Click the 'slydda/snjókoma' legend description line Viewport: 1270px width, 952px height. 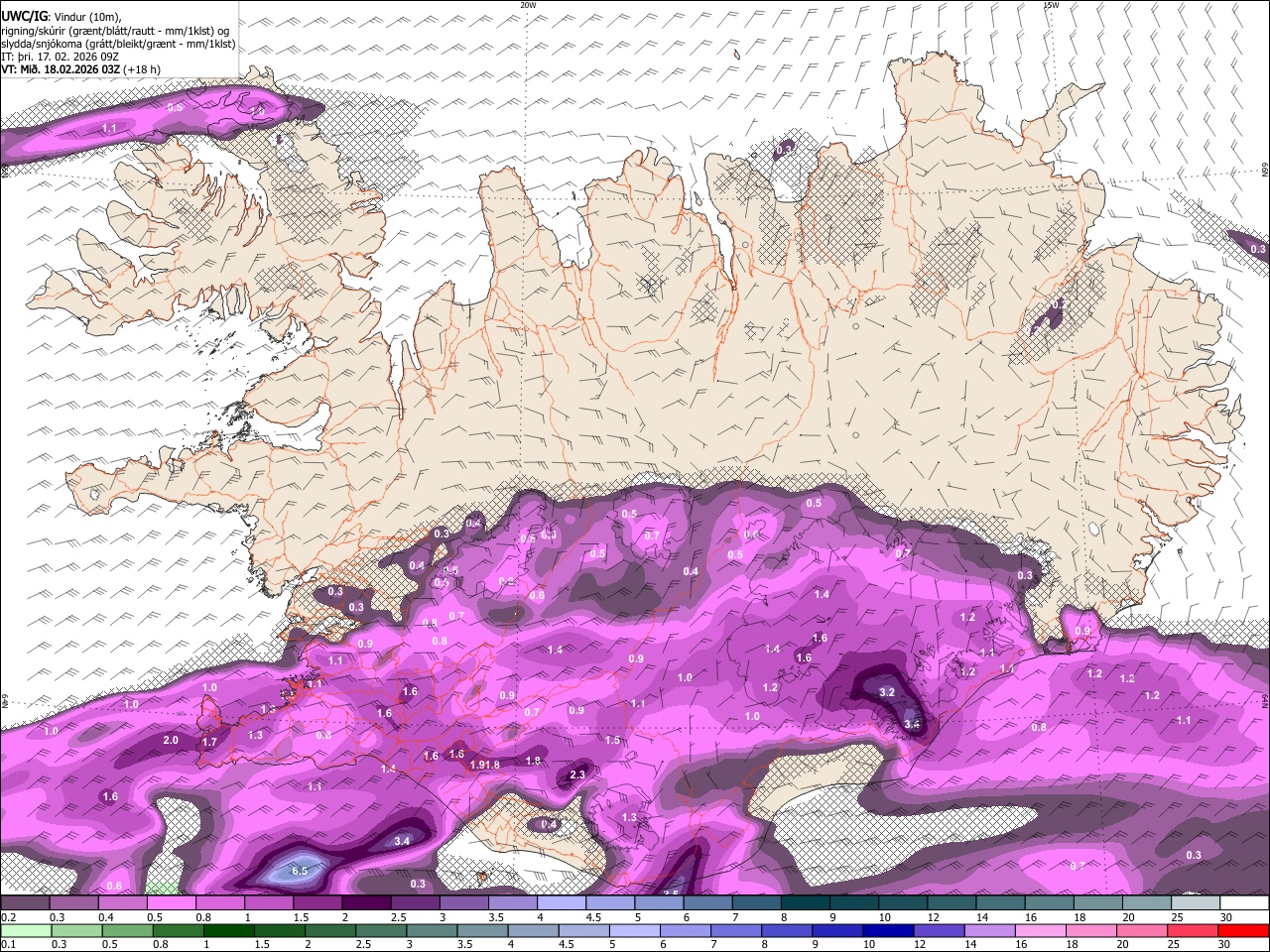(118, 44)
